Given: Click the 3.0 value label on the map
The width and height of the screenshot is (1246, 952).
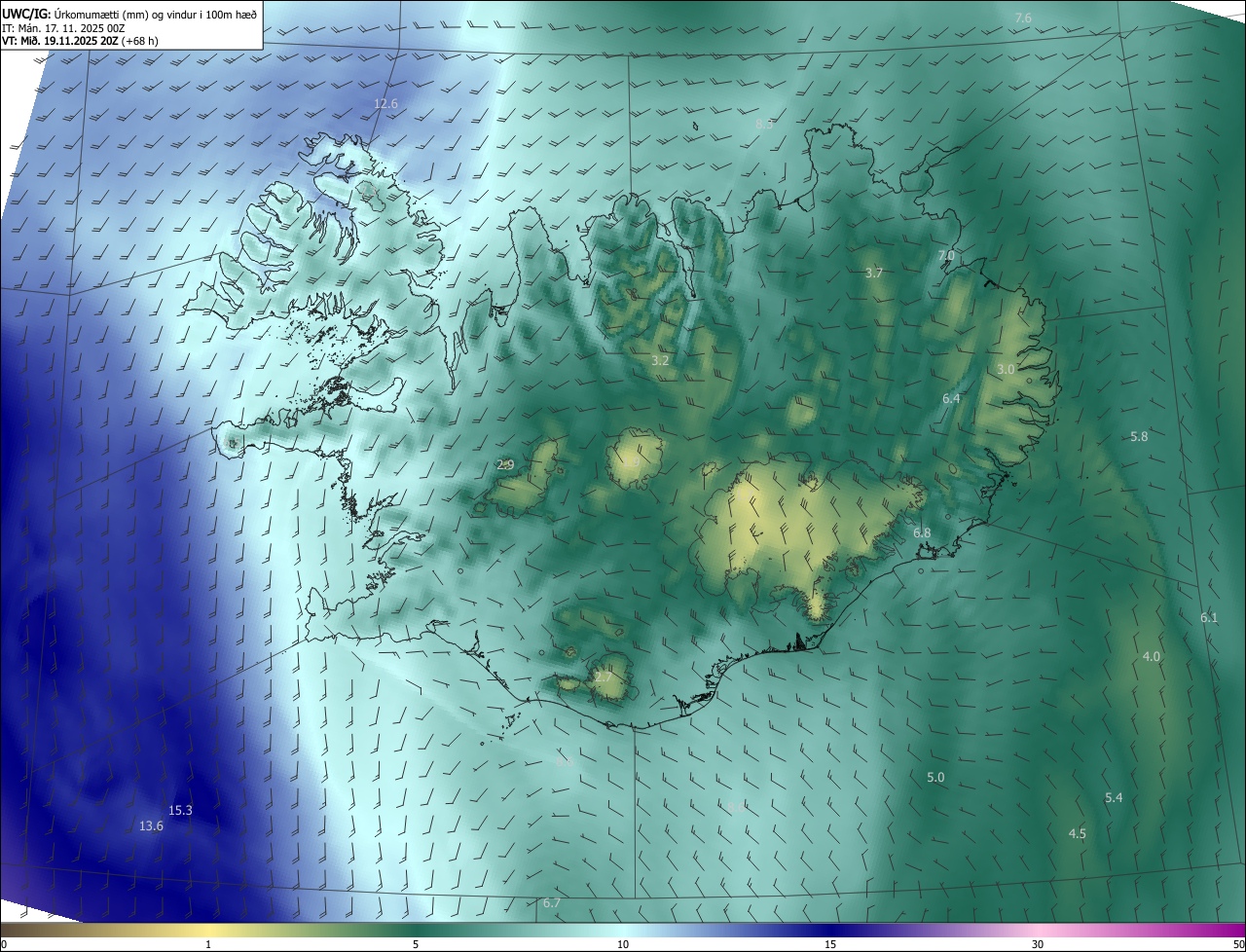Looking at the screenshot, I should pos(1007,370).
